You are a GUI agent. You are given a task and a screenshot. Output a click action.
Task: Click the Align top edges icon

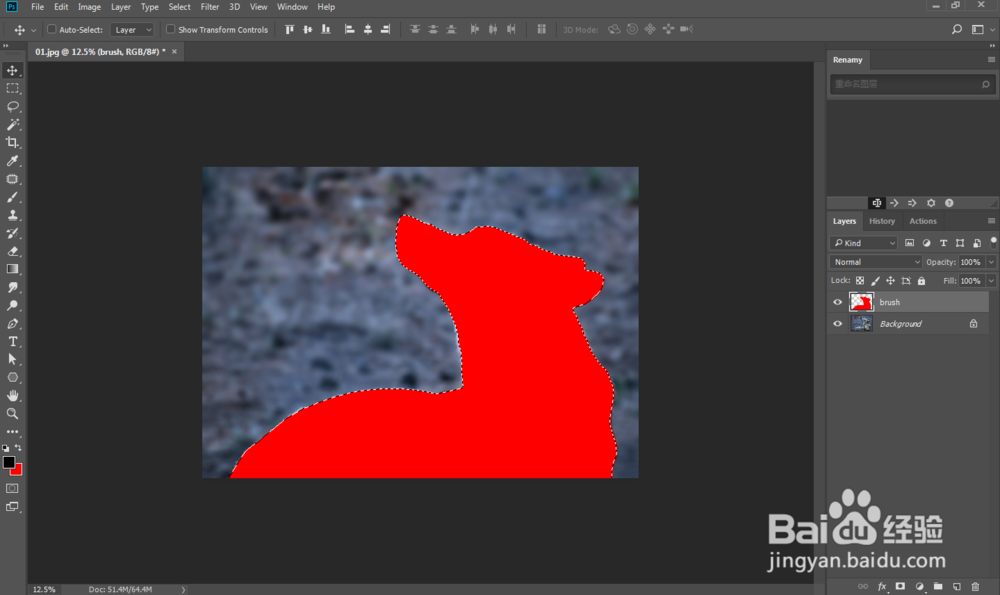290,29
